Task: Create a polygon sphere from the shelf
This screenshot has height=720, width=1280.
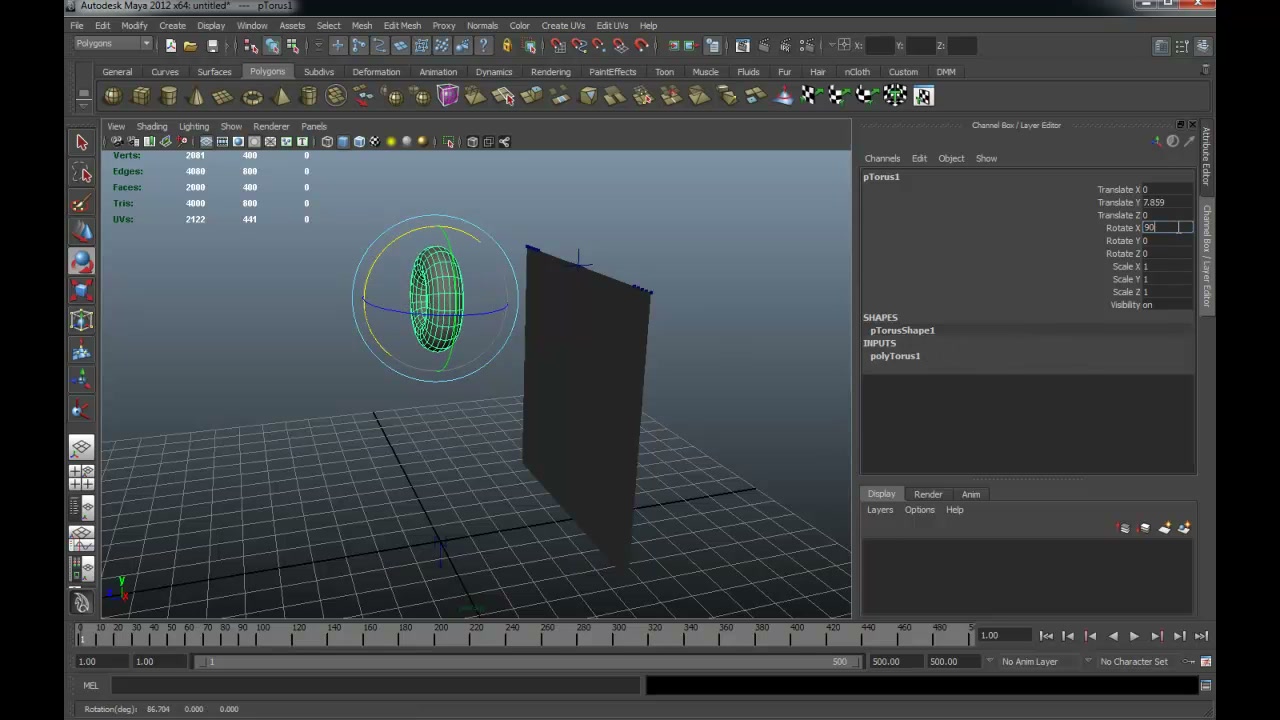Action: coord(113,96)
